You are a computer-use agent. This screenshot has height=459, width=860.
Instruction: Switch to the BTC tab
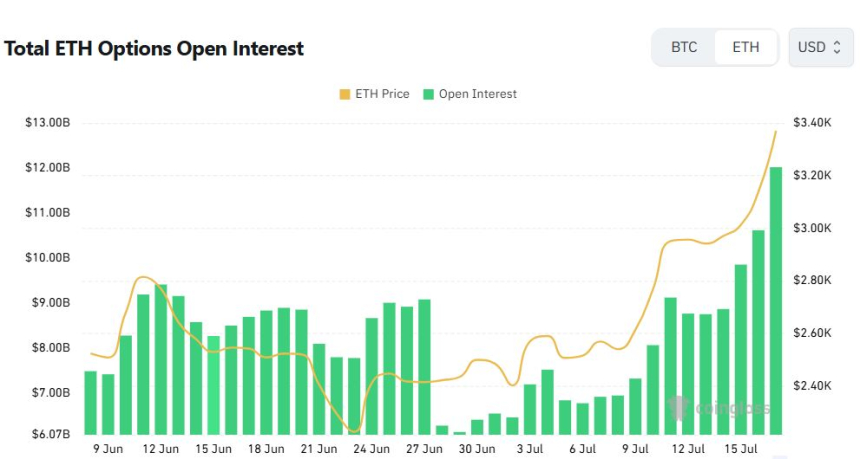[x=684, y=47]
